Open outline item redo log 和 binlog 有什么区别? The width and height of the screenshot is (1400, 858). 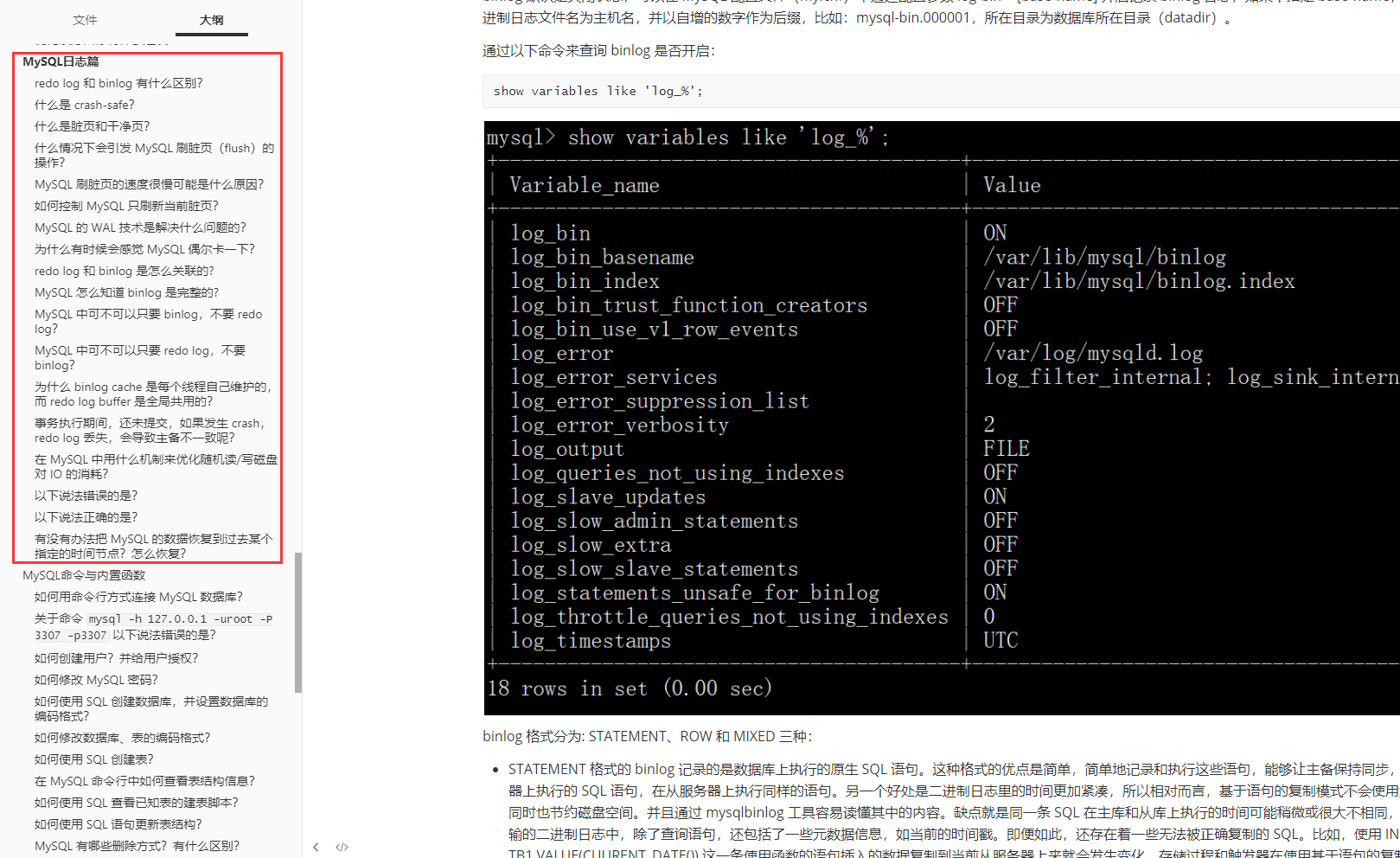click(118, 83)
